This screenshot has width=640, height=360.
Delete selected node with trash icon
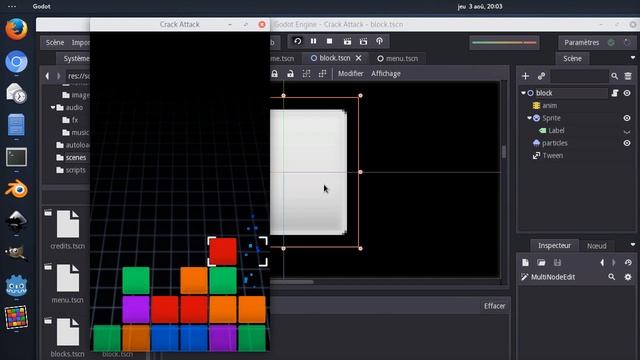pos(628,76)
